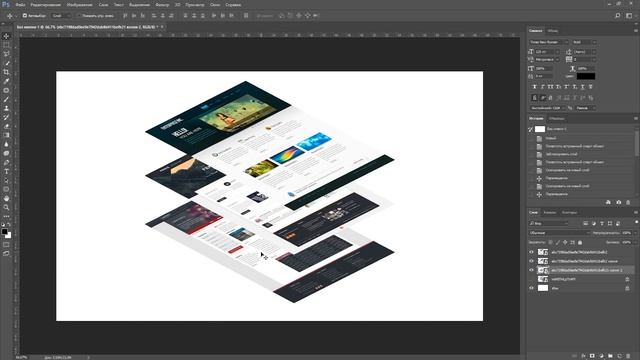Screen dimensions: 640x360
Task: Hide the selected layer ending in 'копия 2'
Action: (x=531, y=270)
